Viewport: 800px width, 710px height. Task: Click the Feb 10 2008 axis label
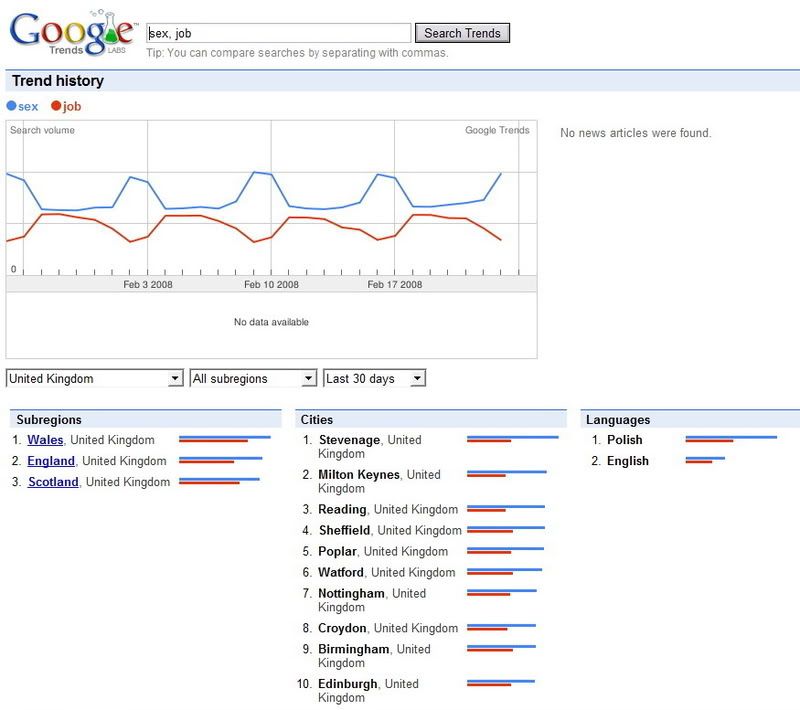pyautogui.click(x=271, y=285)
